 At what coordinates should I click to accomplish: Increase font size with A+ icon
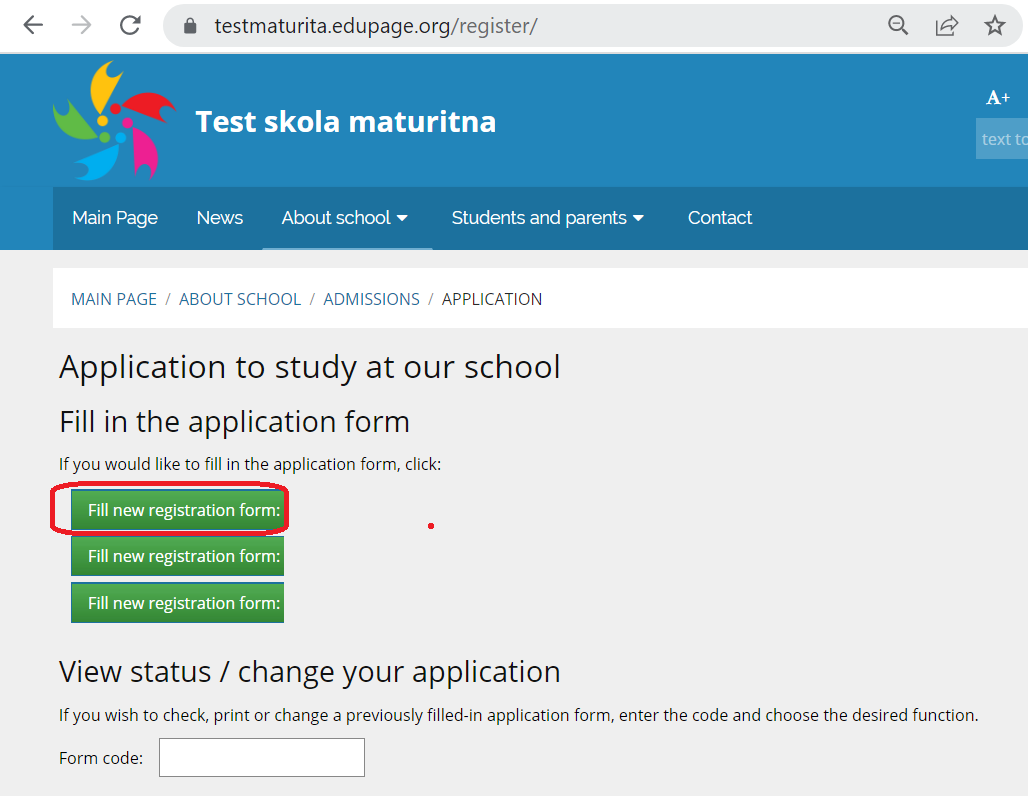[998, 98]
